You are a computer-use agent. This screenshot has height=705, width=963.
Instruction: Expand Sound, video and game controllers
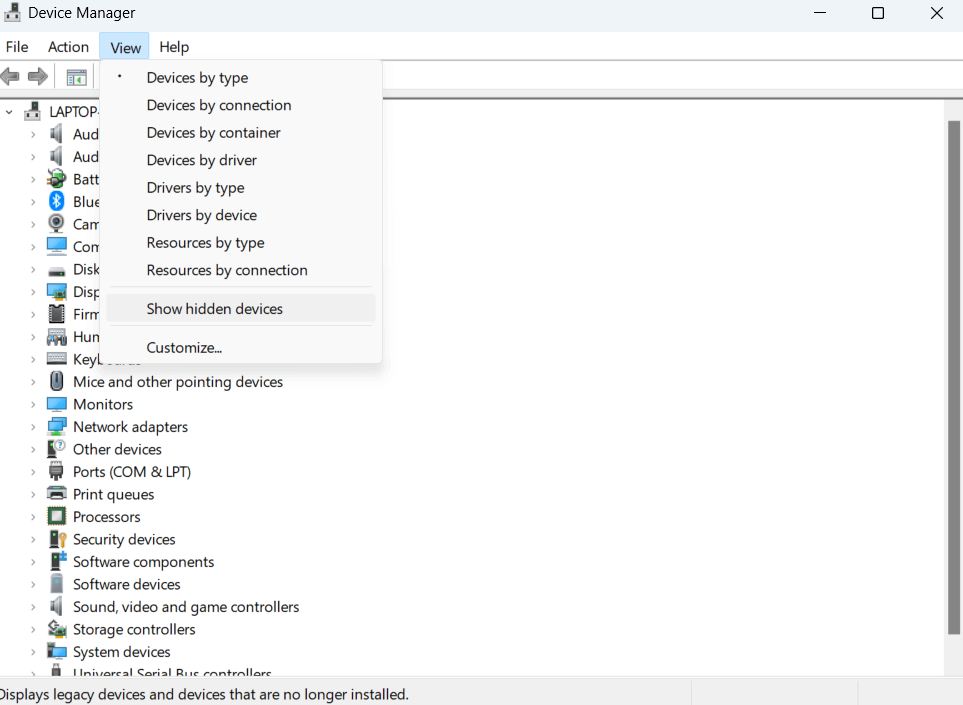pyautogui.click(x=33, y=607)
